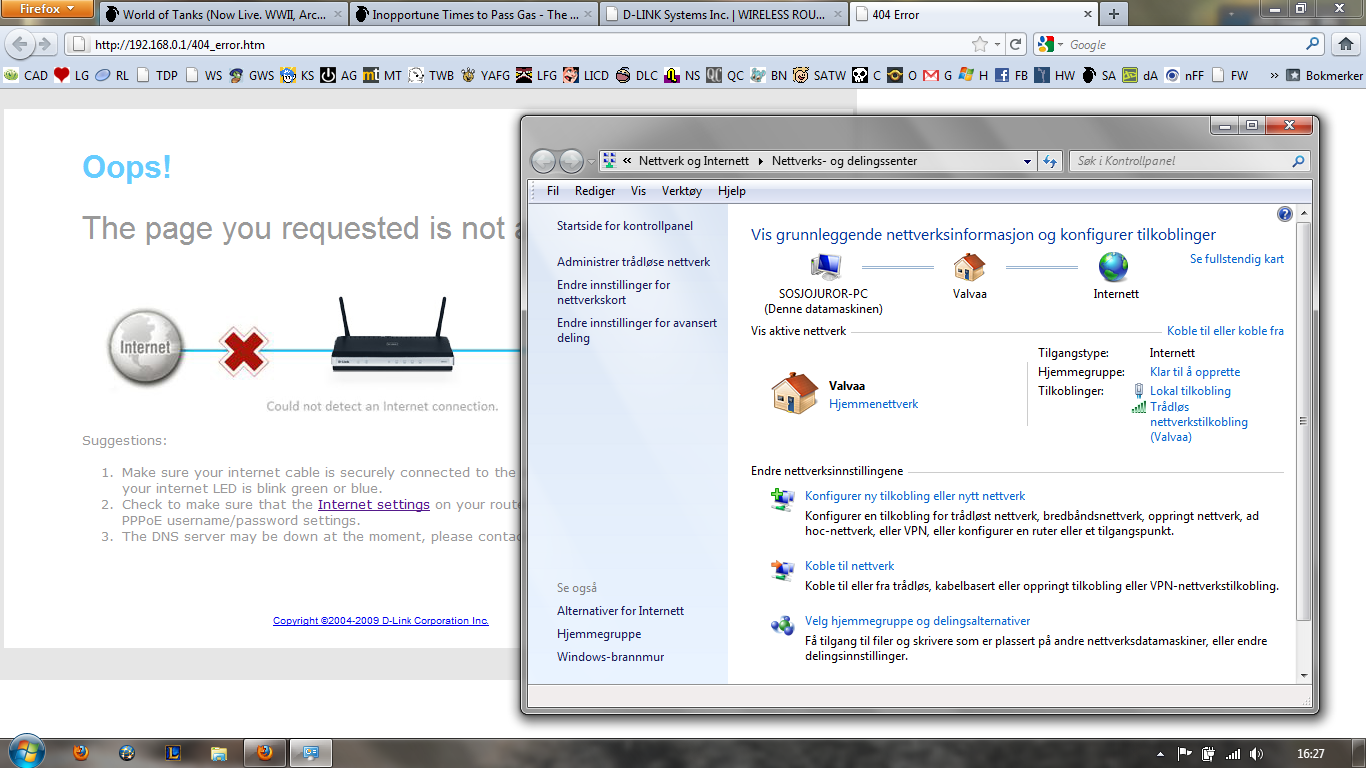Open the LICD bookmark
Viewport: 1366px width, 768px height.
coord(585,75)
